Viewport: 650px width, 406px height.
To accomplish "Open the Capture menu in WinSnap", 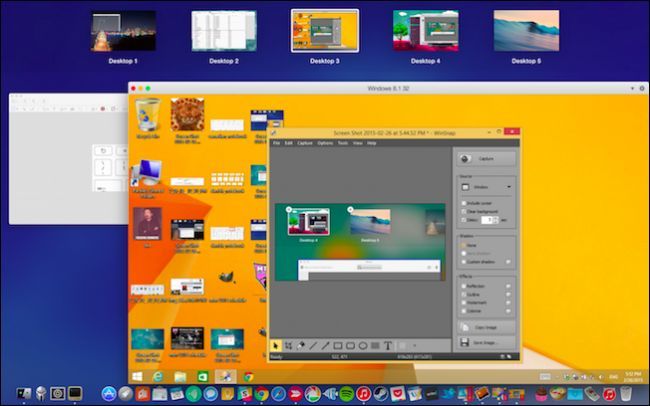I will pos(305,143).
